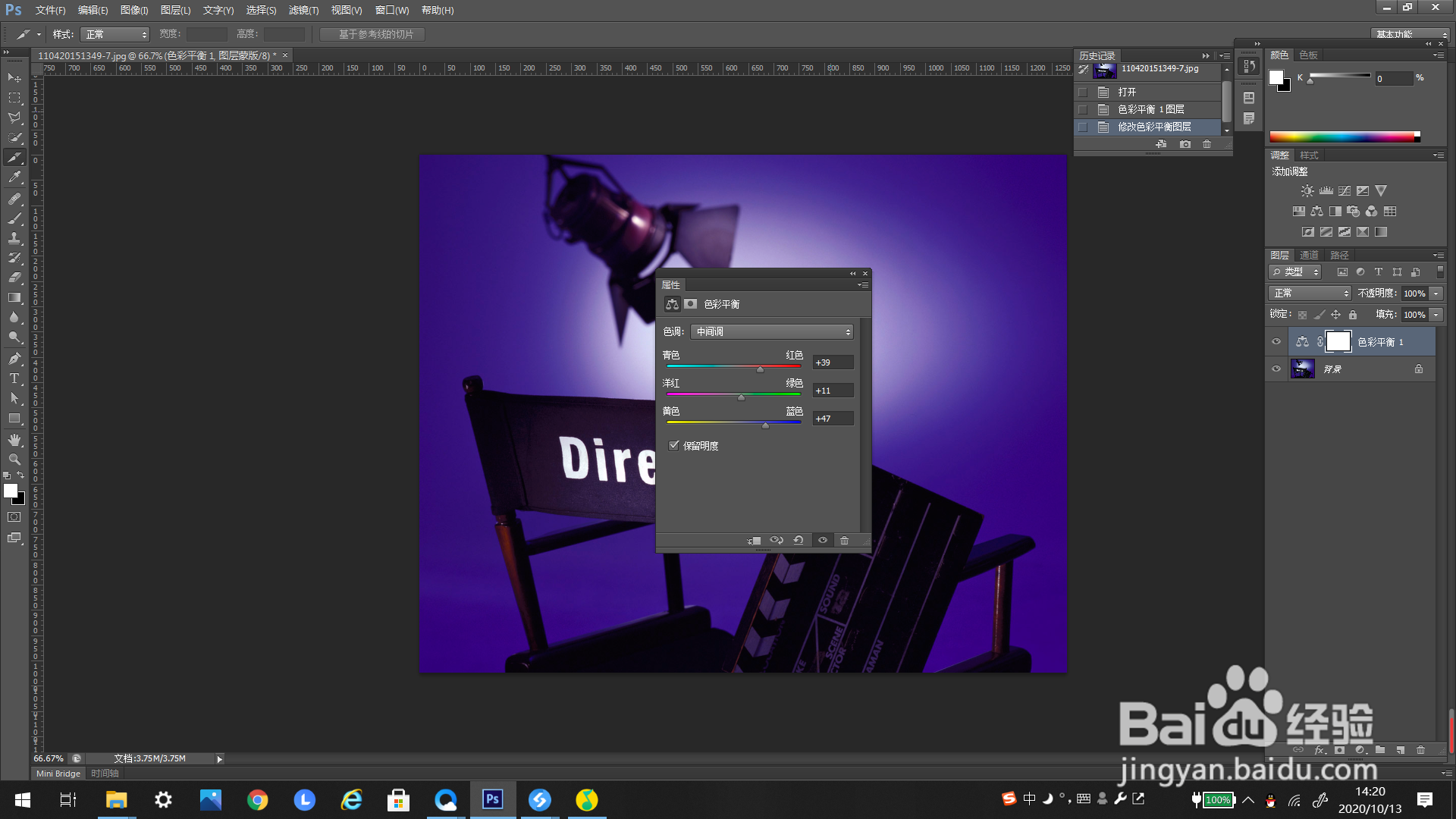Click the layer mask icon in the Properties panel

690,304
